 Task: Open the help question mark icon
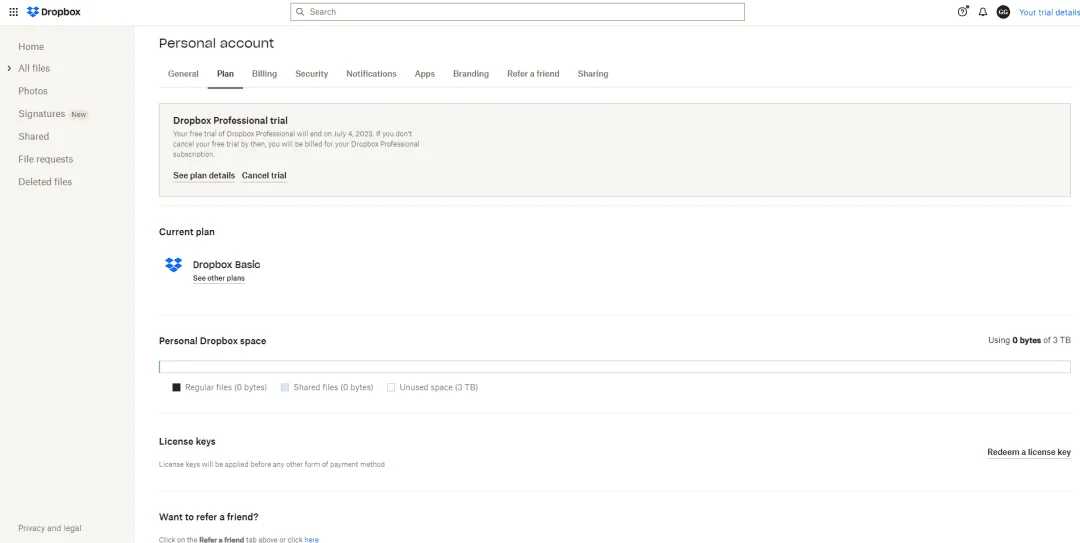point(963,12)
